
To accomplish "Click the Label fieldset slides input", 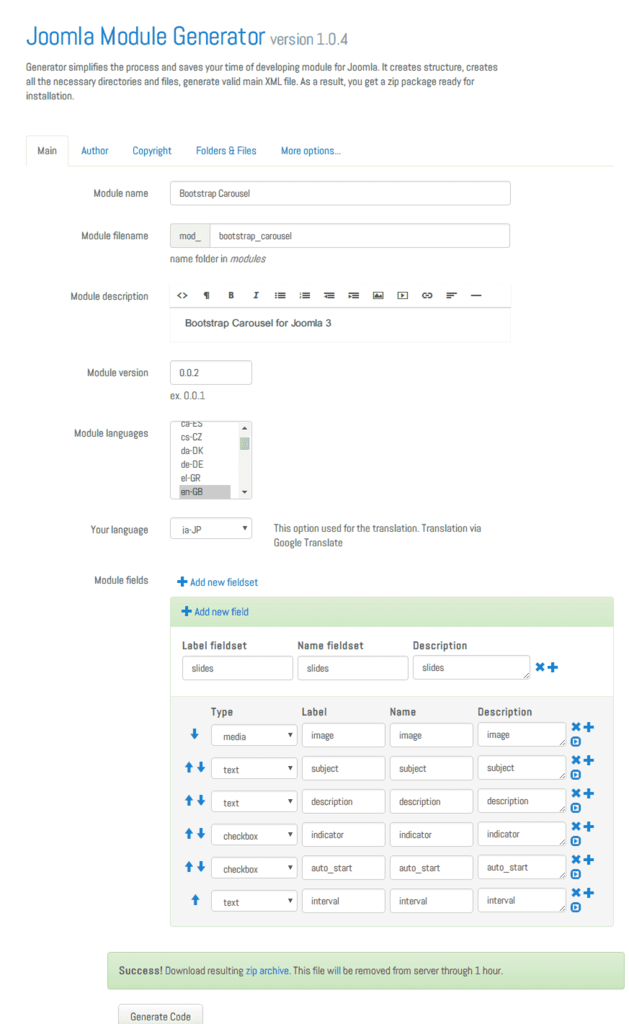I will [x=237, y=668].
